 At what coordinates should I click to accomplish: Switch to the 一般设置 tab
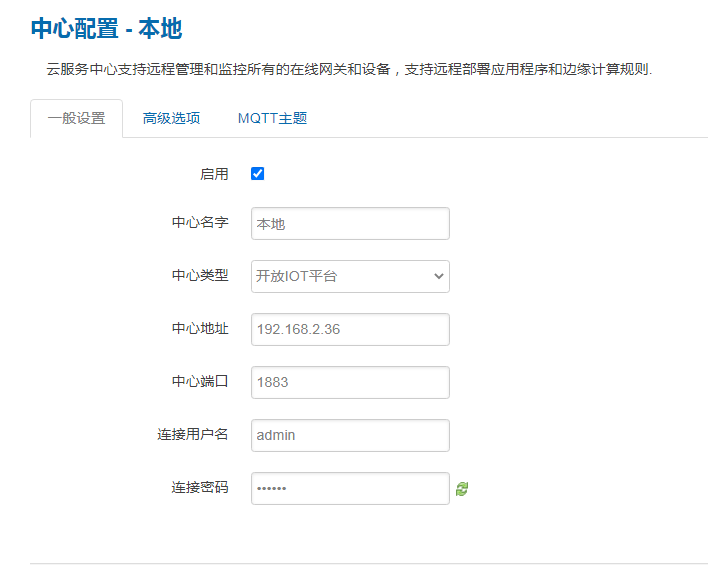[76, 118]
